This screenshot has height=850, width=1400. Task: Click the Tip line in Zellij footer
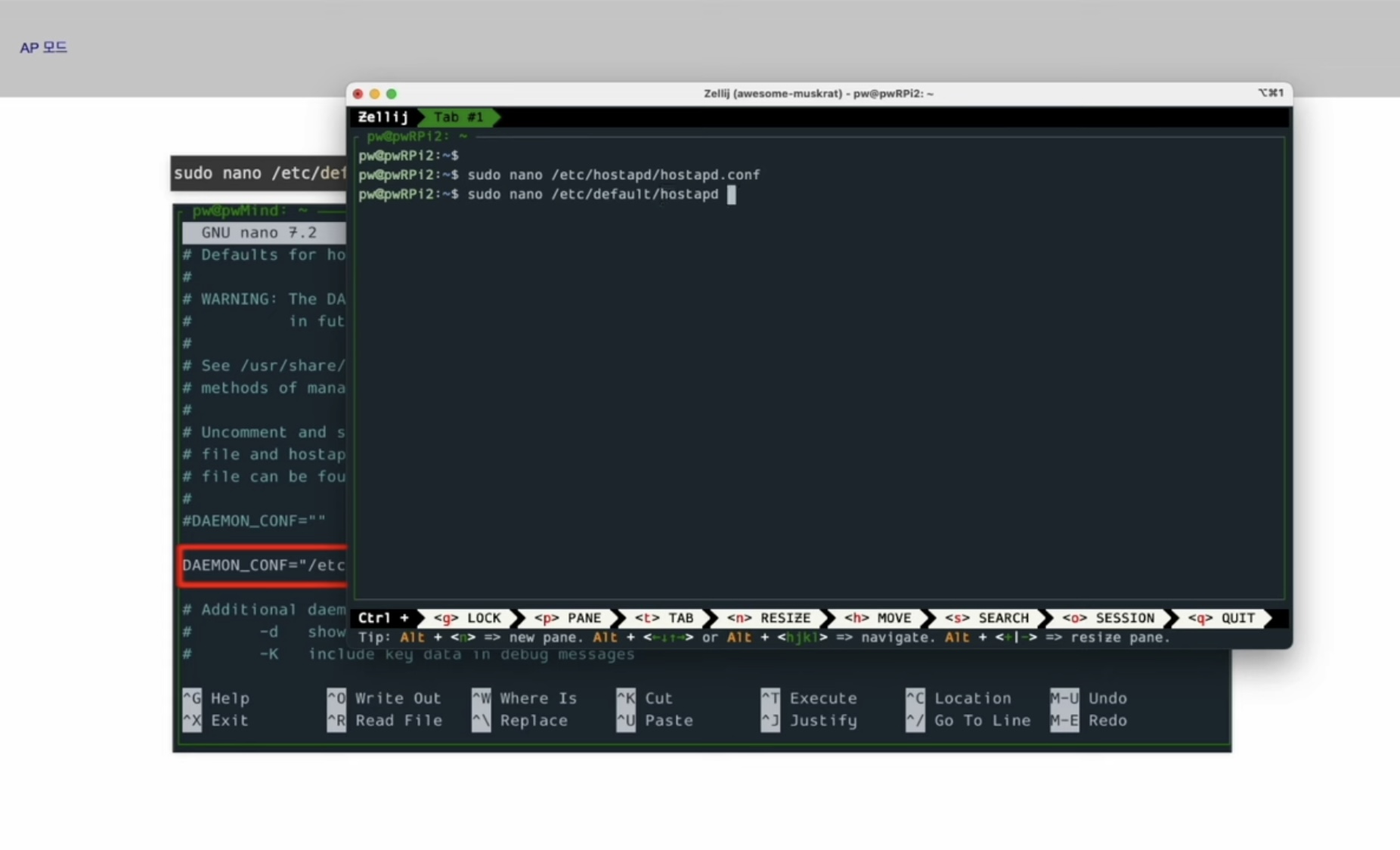(x=763, y=638)
